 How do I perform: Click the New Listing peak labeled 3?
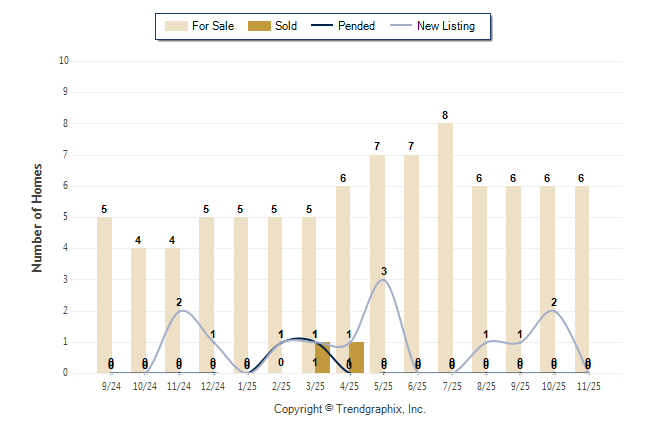[384, 279]
